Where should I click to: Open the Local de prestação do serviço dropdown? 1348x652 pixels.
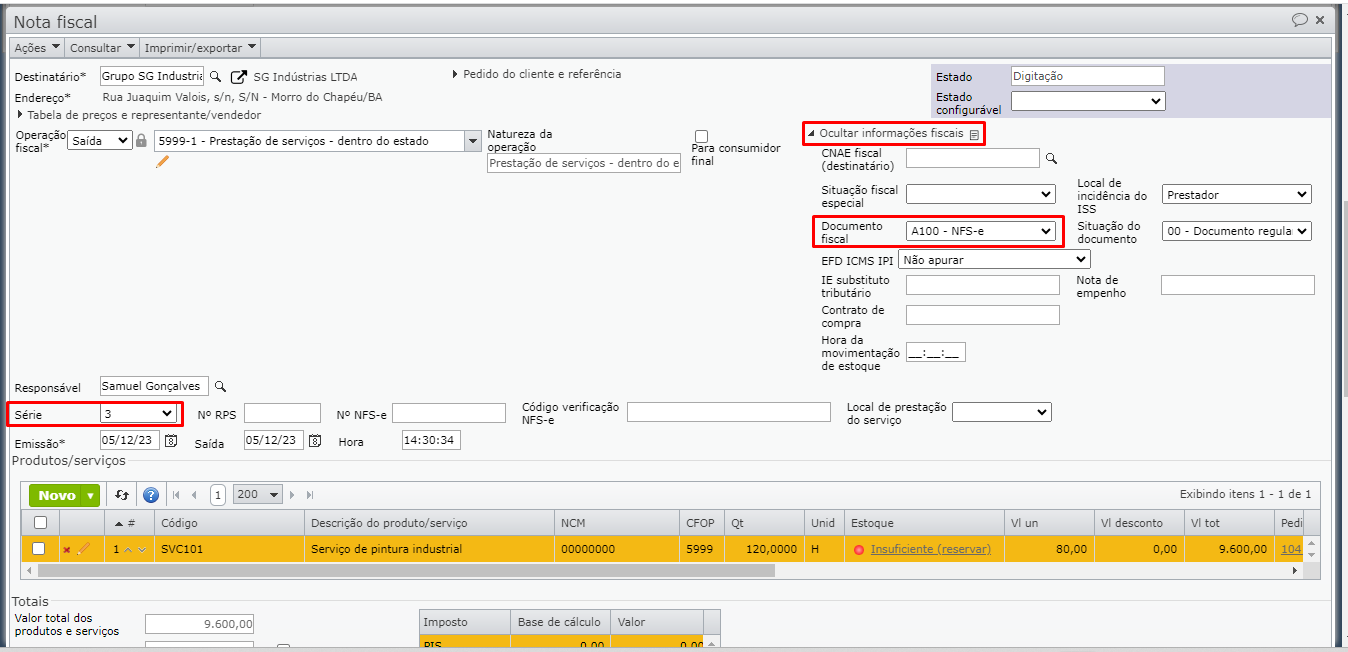point(1002,412)
